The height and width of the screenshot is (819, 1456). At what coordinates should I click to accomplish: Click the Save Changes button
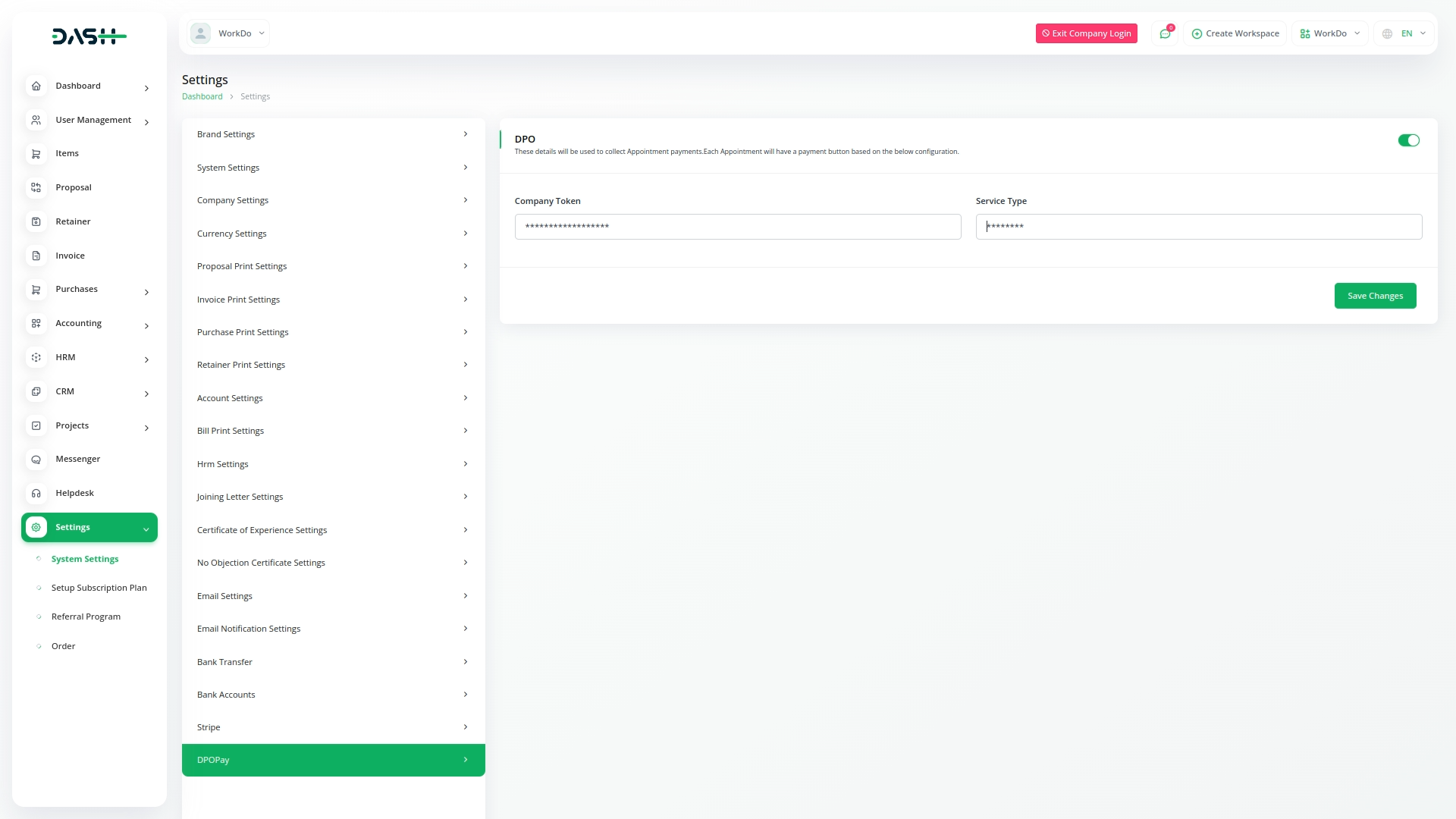[x=1374, y=296]
